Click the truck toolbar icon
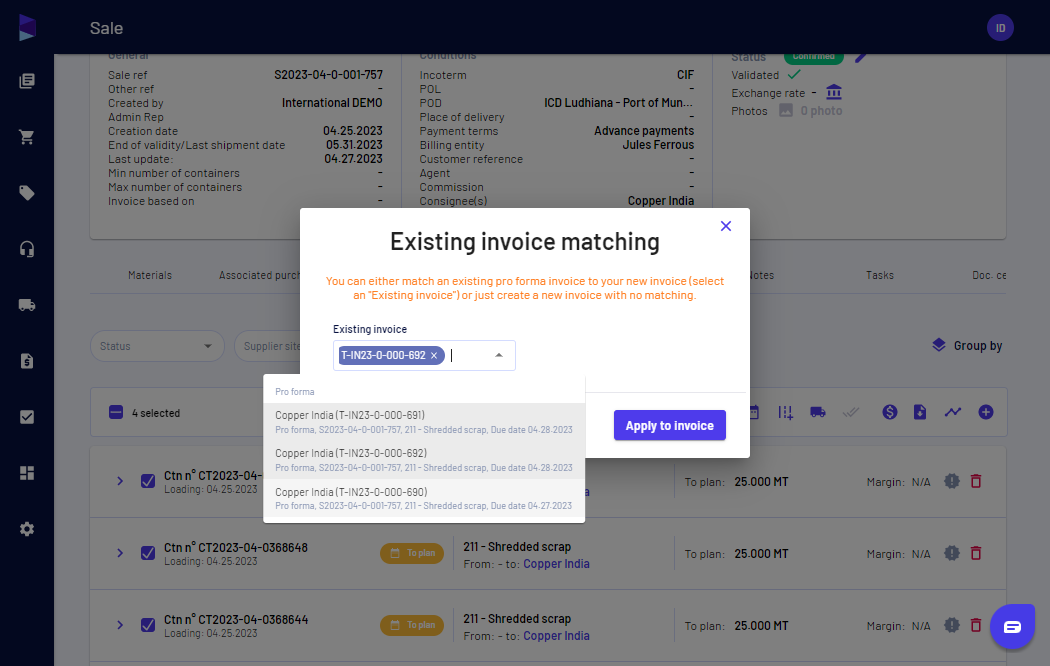 click(x=818, y=412)
